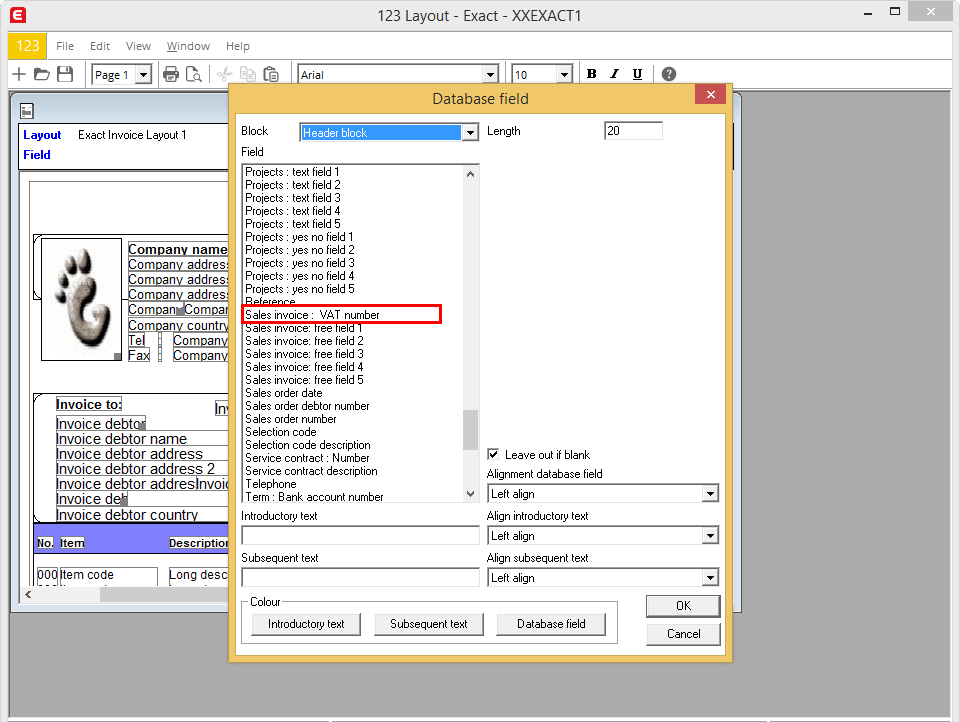Viewport: 960px width, 722px height.
Task: Click the 123 module icon in menu bar
Action: click(x=28, y=46)
